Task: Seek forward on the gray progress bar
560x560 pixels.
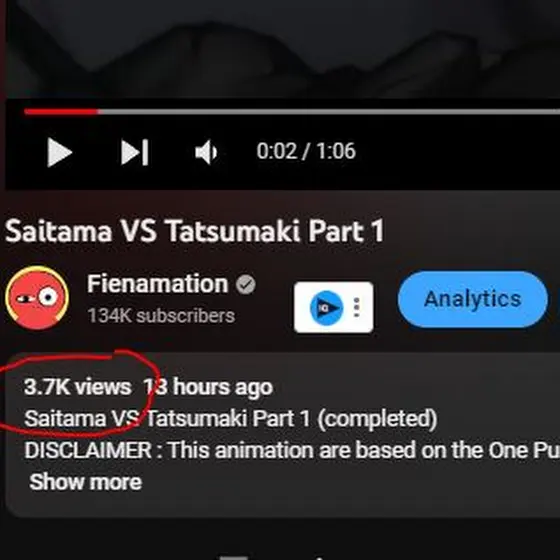Action: pos(329,112)
